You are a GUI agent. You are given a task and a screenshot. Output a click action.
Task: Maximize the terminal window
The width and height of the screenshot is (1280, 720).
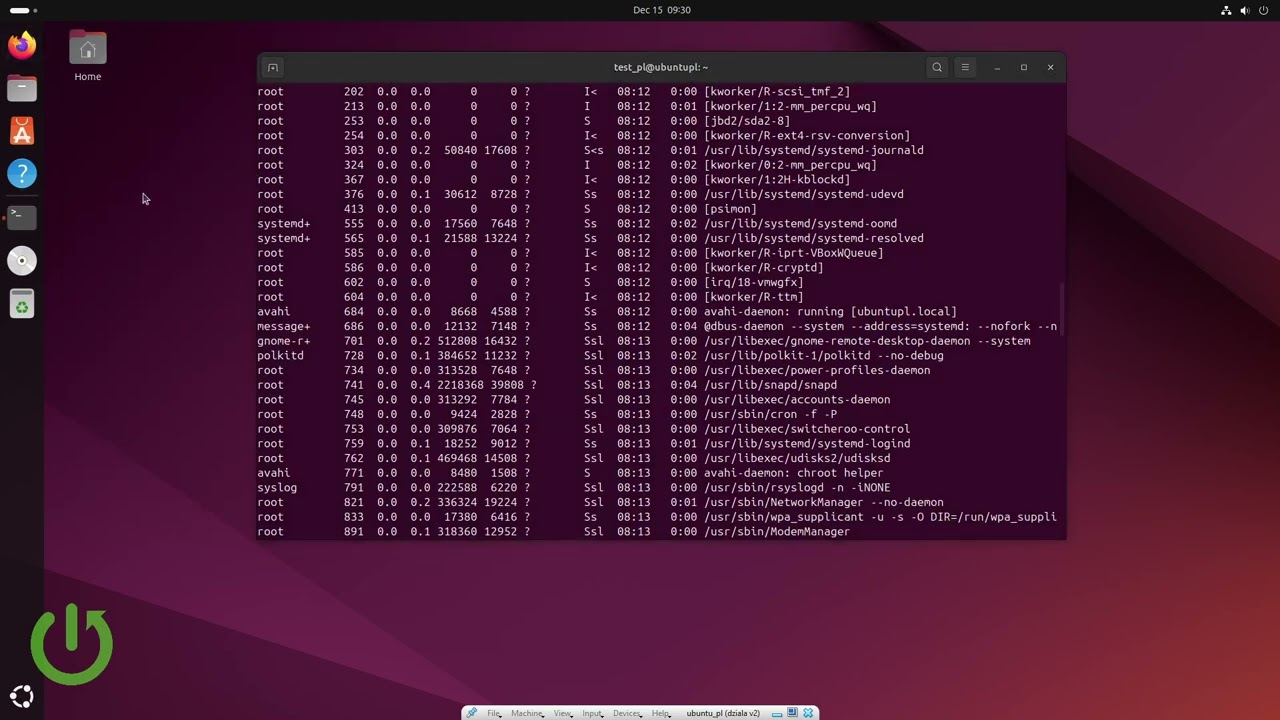[1023, 67]
